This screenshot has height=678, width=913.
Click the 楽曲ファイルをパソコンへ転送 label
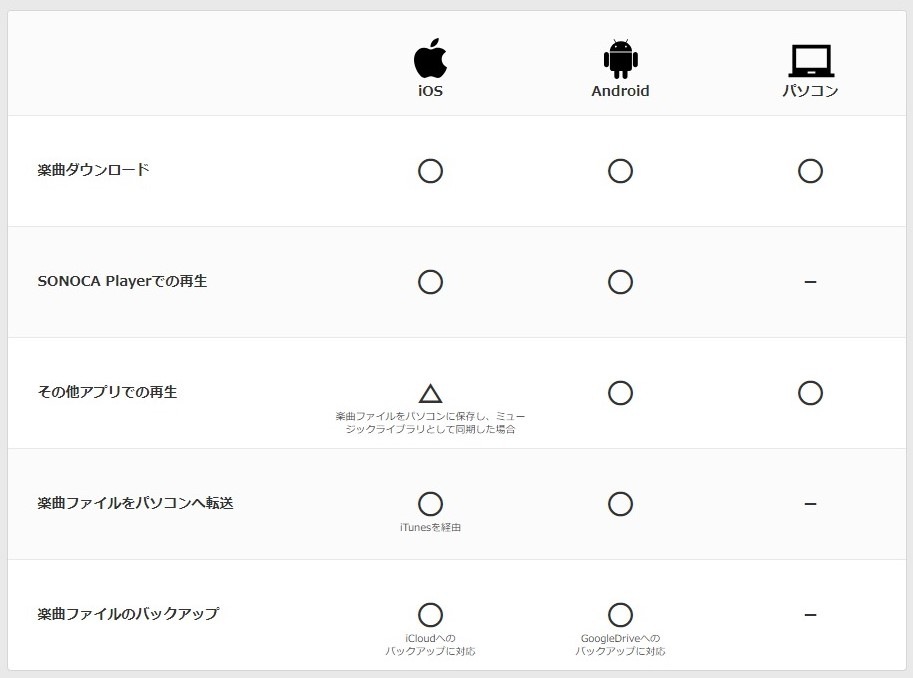[135, 503]
